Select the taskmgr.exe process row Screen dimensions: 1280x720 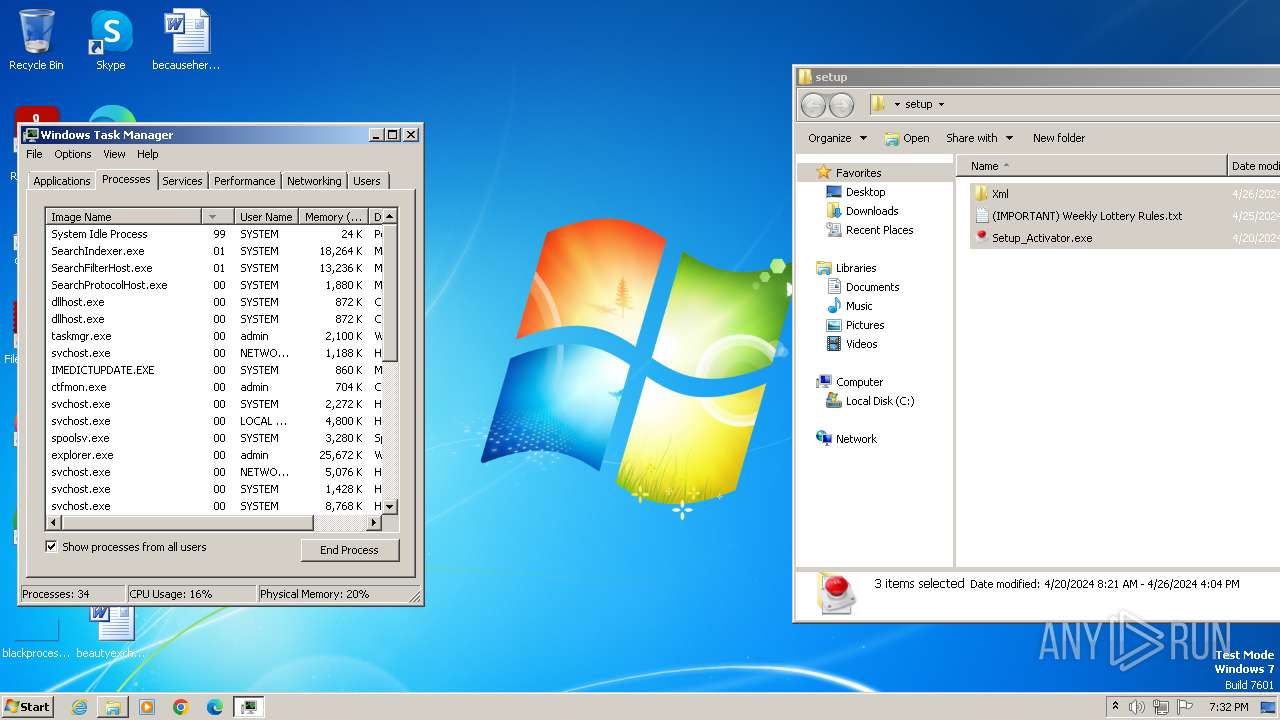coord(214,336)
